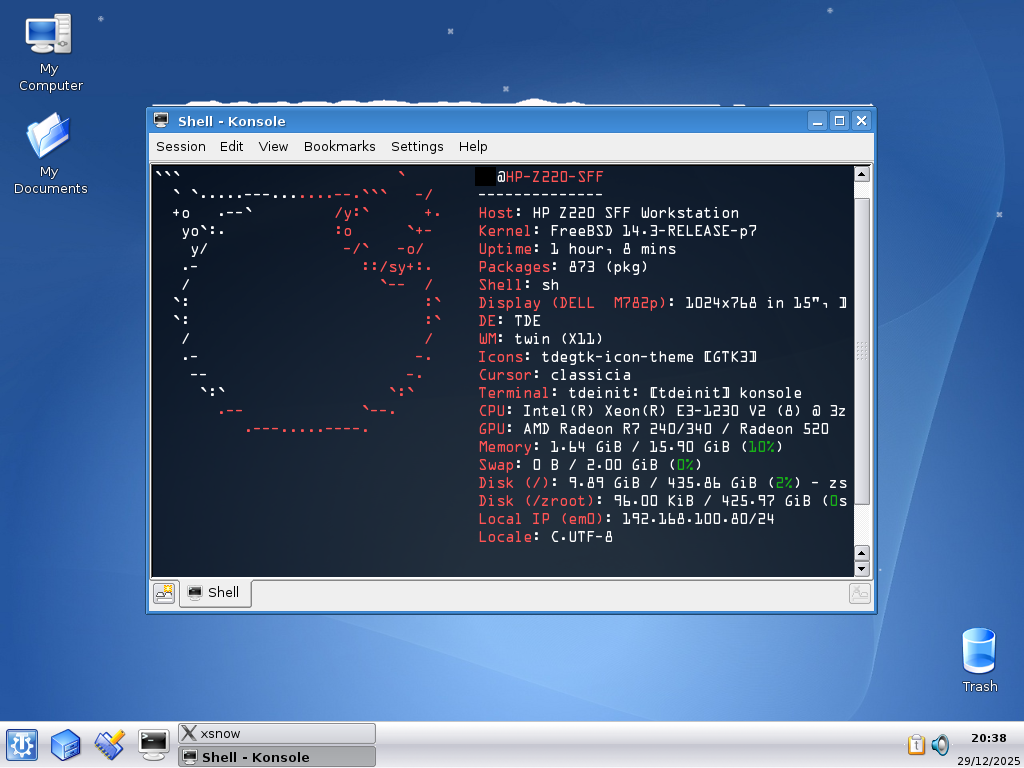This screenshot has width=1024, height=768.
Task: Open the Session menu
Action: pos(181,146)
